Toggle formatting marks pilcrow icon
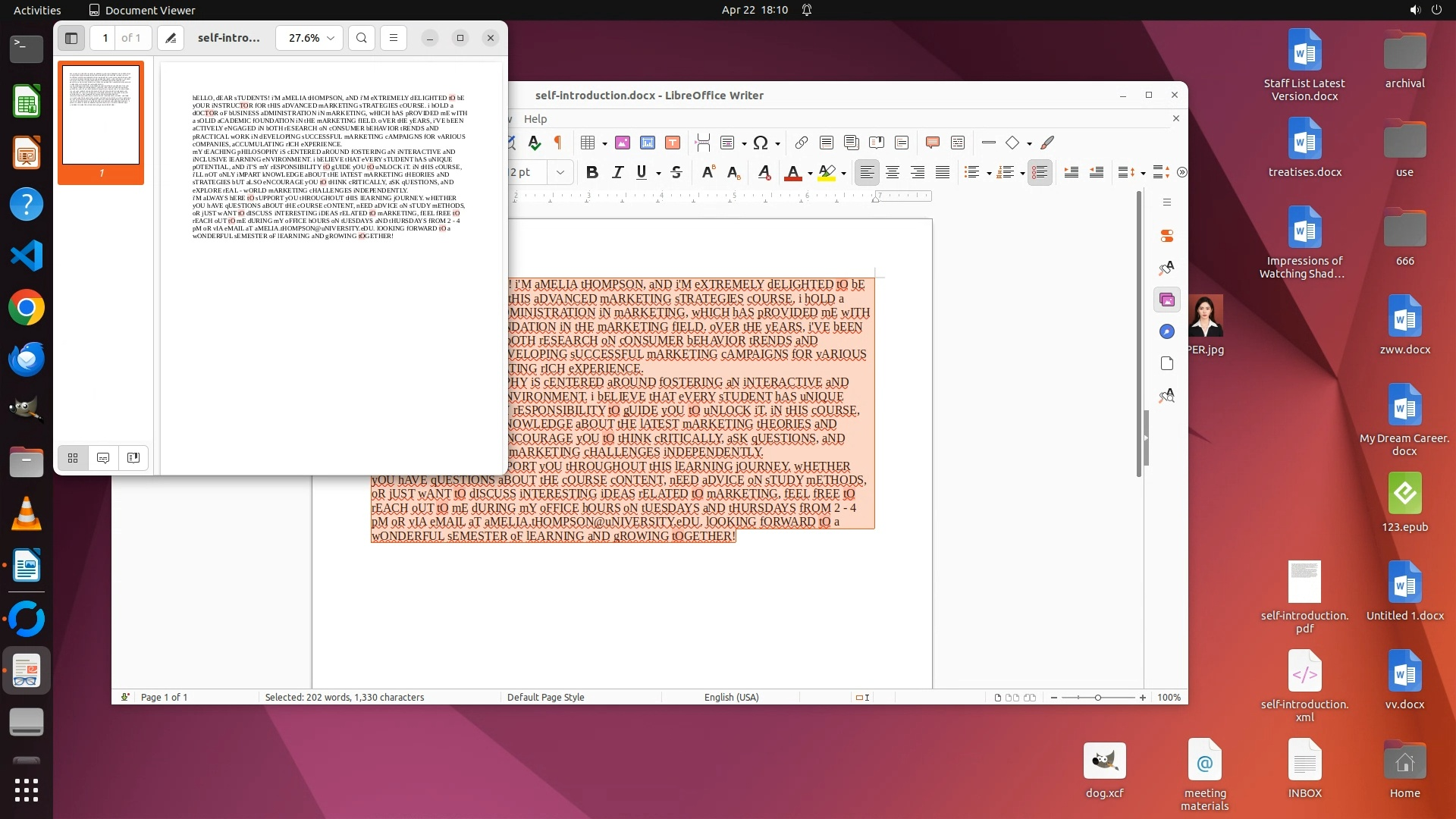 [558, 143]
